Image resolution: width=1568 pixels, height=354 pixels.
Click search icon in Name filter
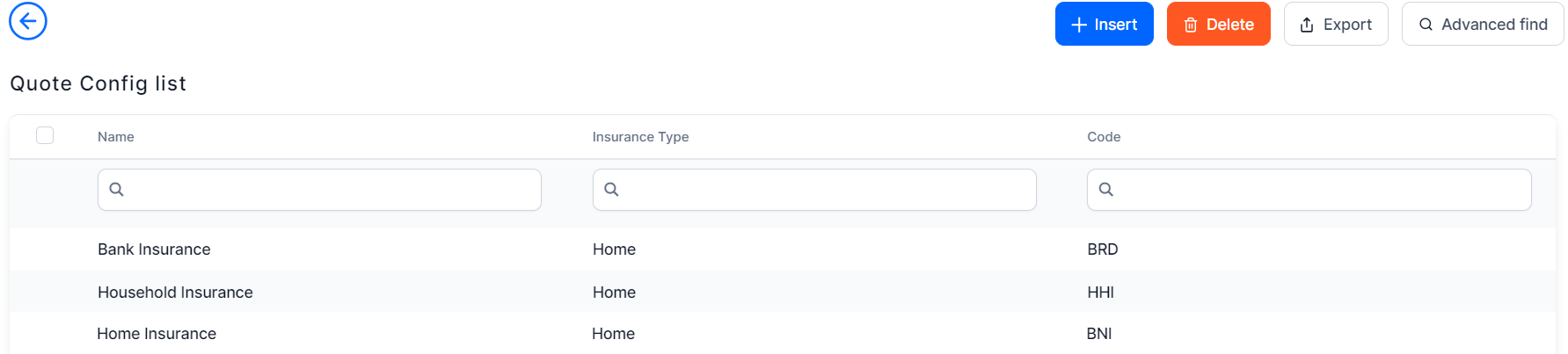pos(116,189)
